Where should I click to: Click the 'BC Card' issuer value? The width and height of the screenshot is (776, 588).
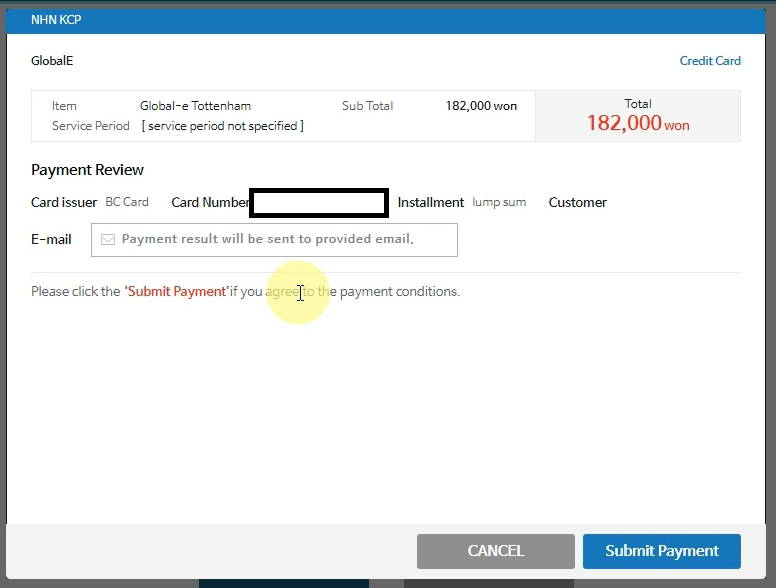coord(127,202)
